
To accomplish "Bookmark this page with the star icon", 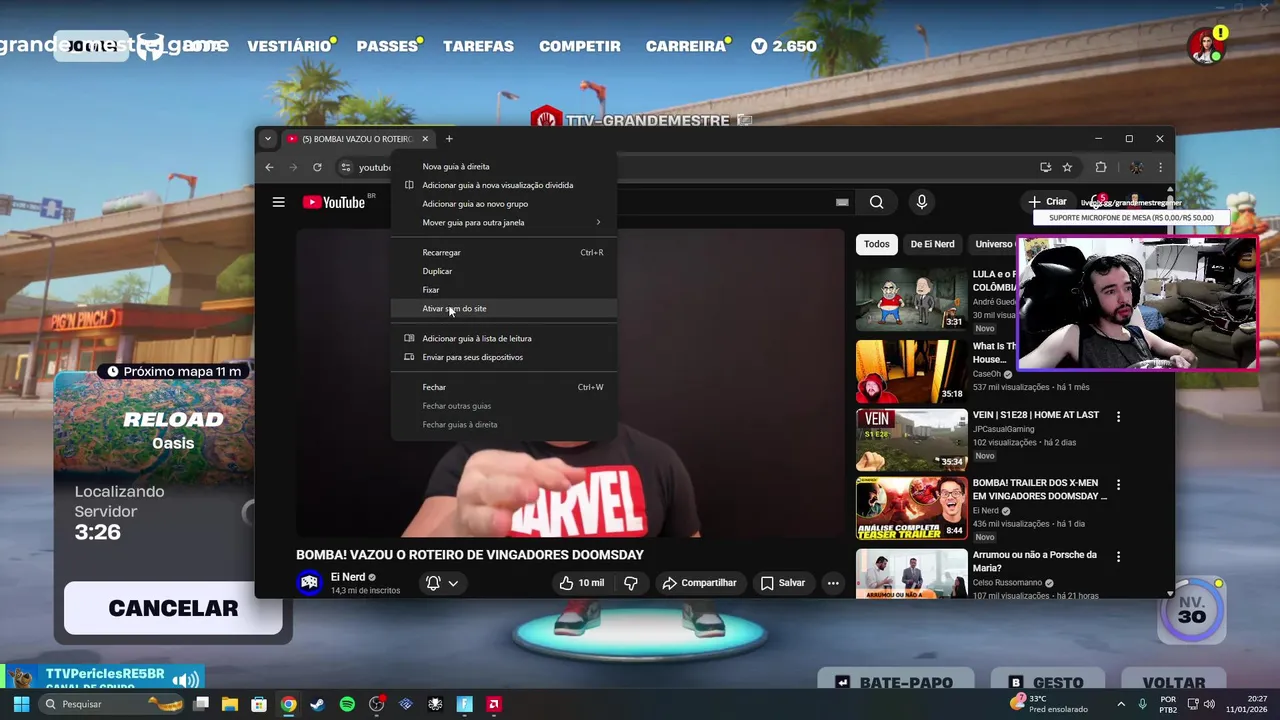I will [x=1067, y=167].
